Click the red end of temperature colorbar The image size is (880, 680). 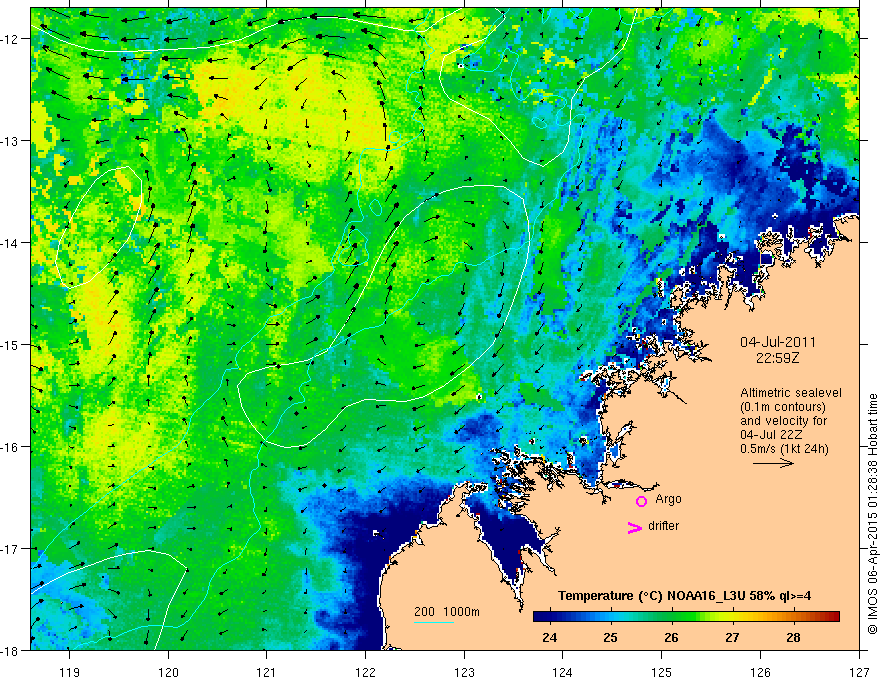pyautogui.click(x=833, y=617)
